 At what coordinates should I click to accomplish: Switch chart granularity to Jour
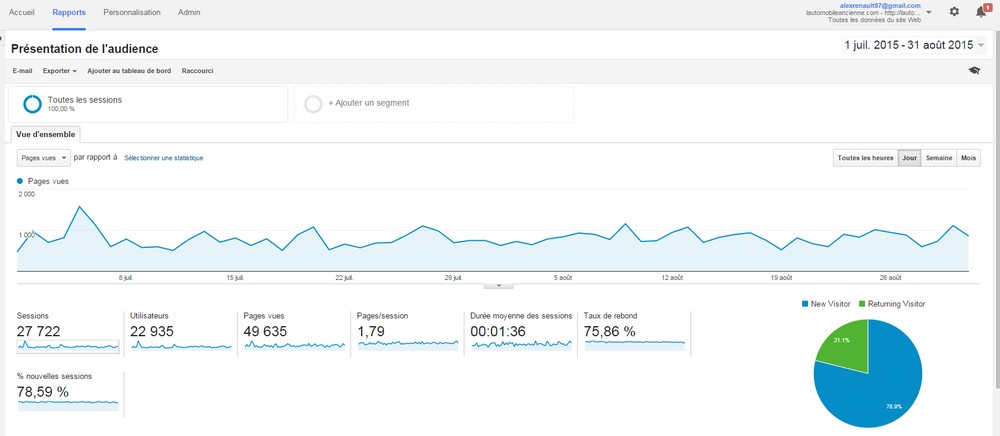(909, 158)
